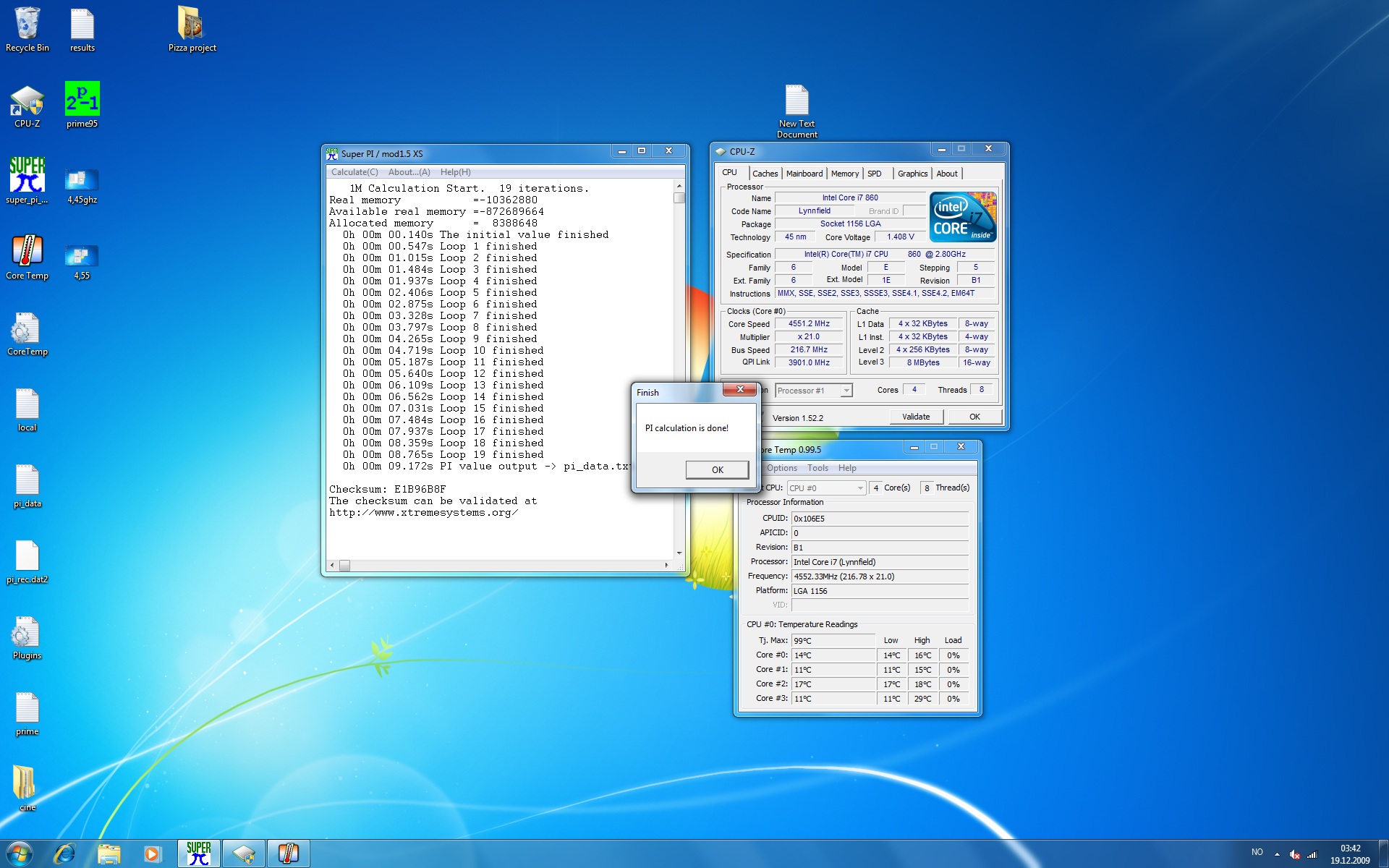Image resolution: width=1389 pixels, height=868 pixels.
Task: Open the 4,55 screenshot file
Action: pos(82,260)
